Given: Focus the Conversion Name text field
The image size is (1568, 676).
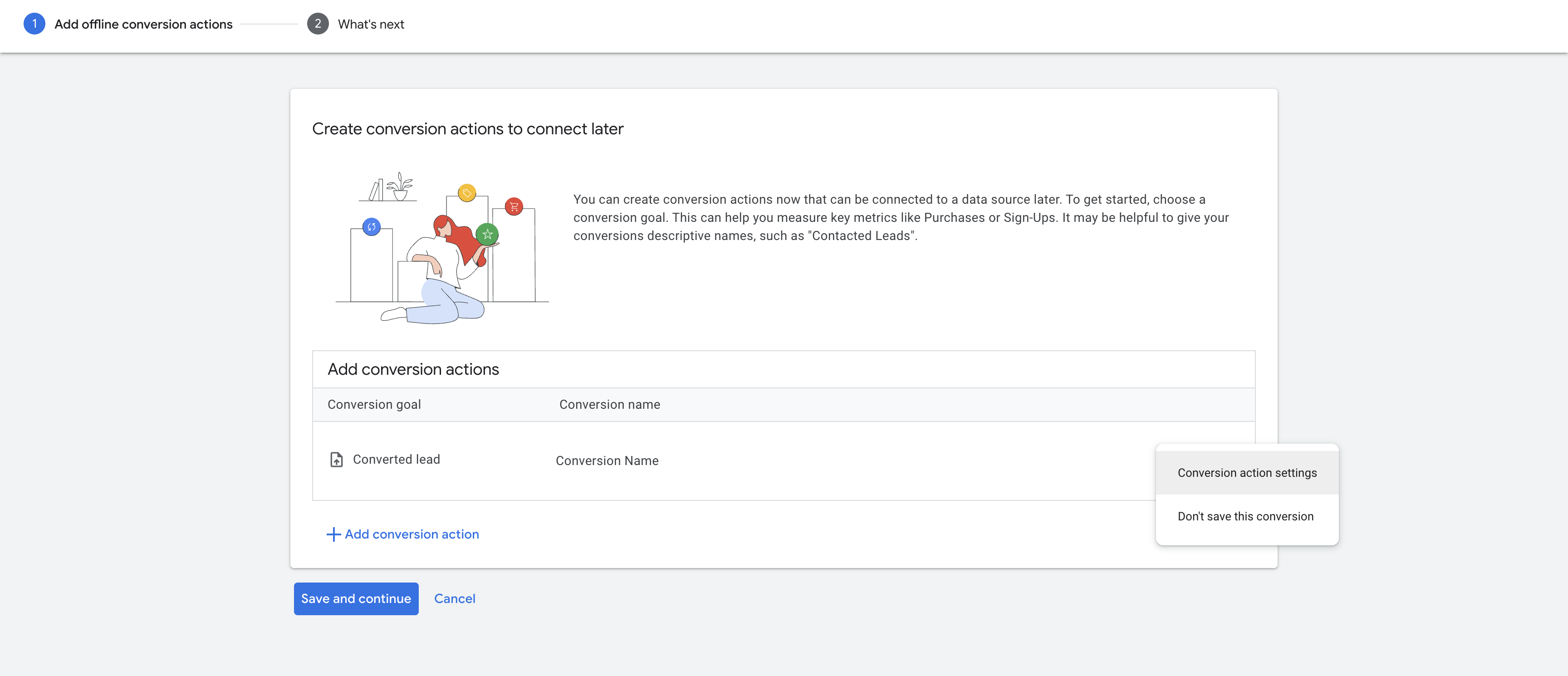Looking at the screenshot, I should [x=607, y=460].
